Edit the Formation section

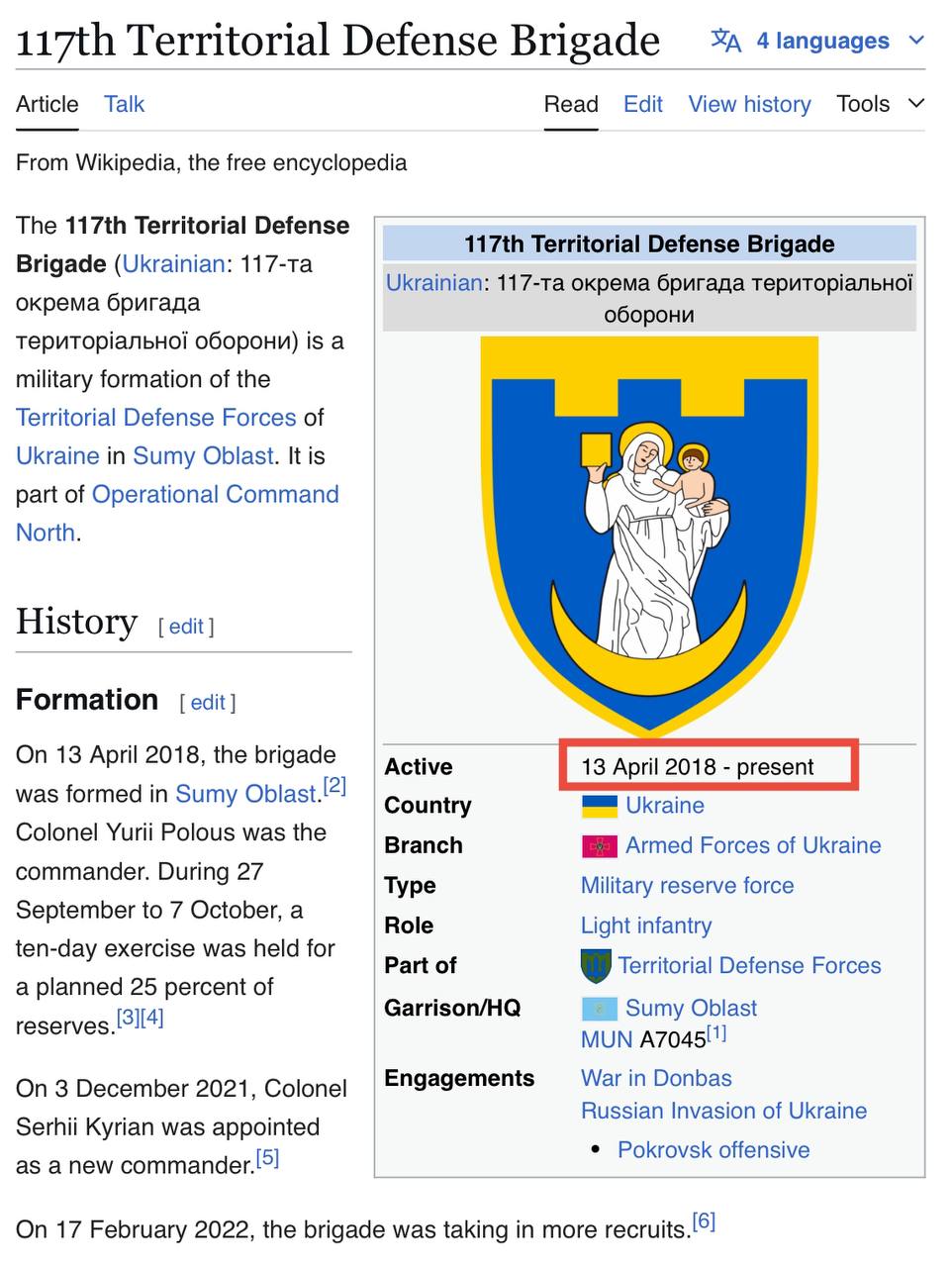tap(208, 703)
